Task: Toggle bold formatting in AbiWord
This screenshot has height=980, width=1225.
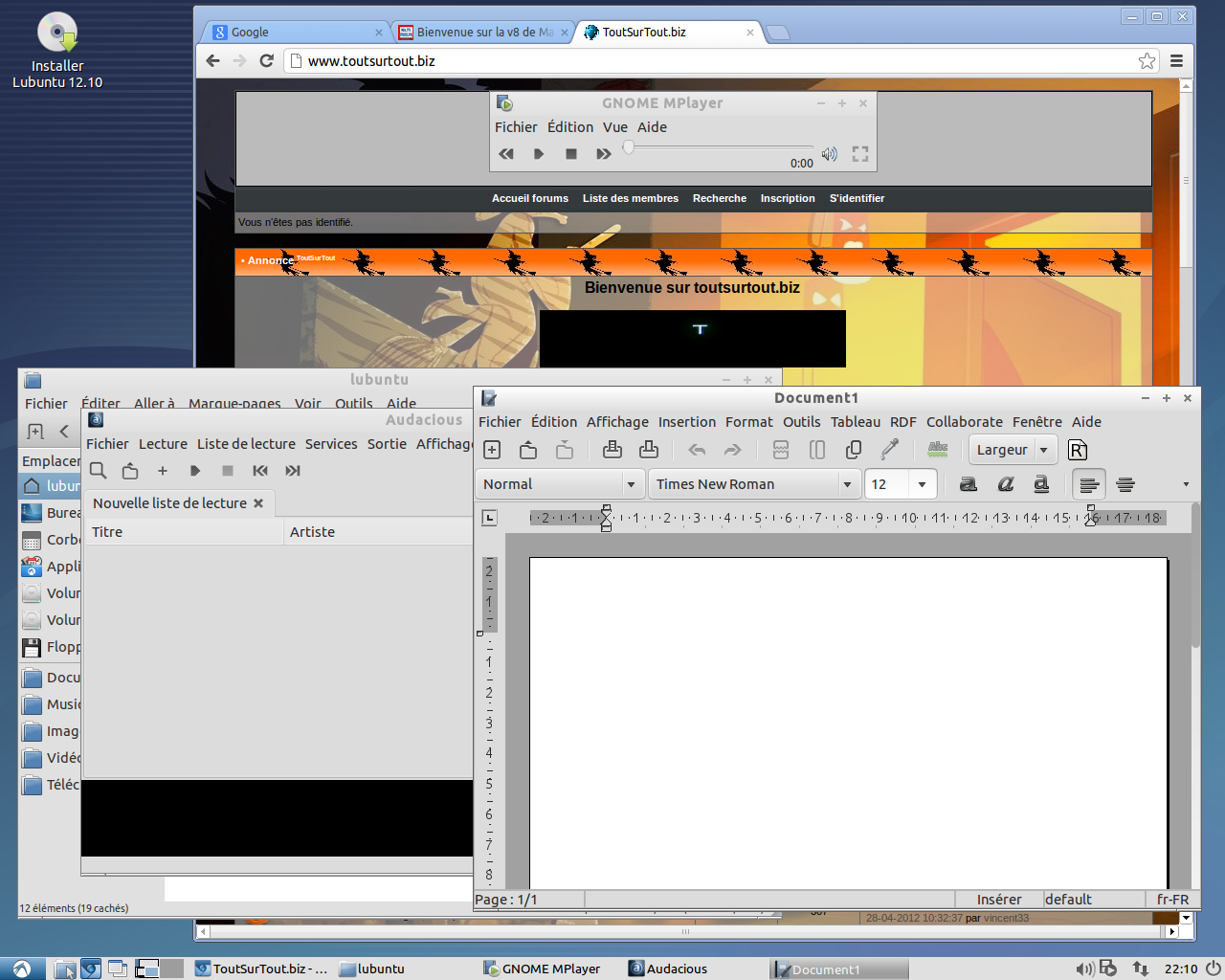Action: click(969, 484)
